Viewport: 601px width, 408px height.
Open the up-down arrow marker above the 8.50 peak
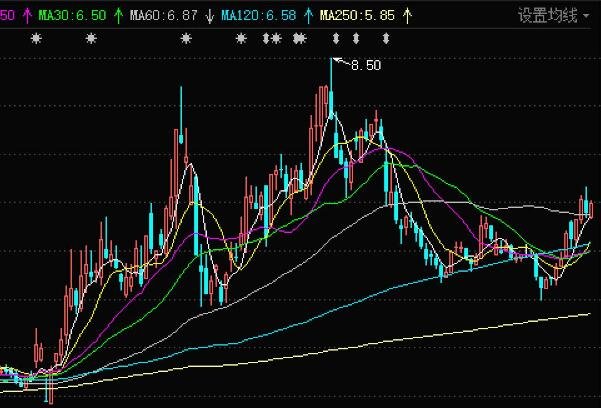tap(336, 38)
